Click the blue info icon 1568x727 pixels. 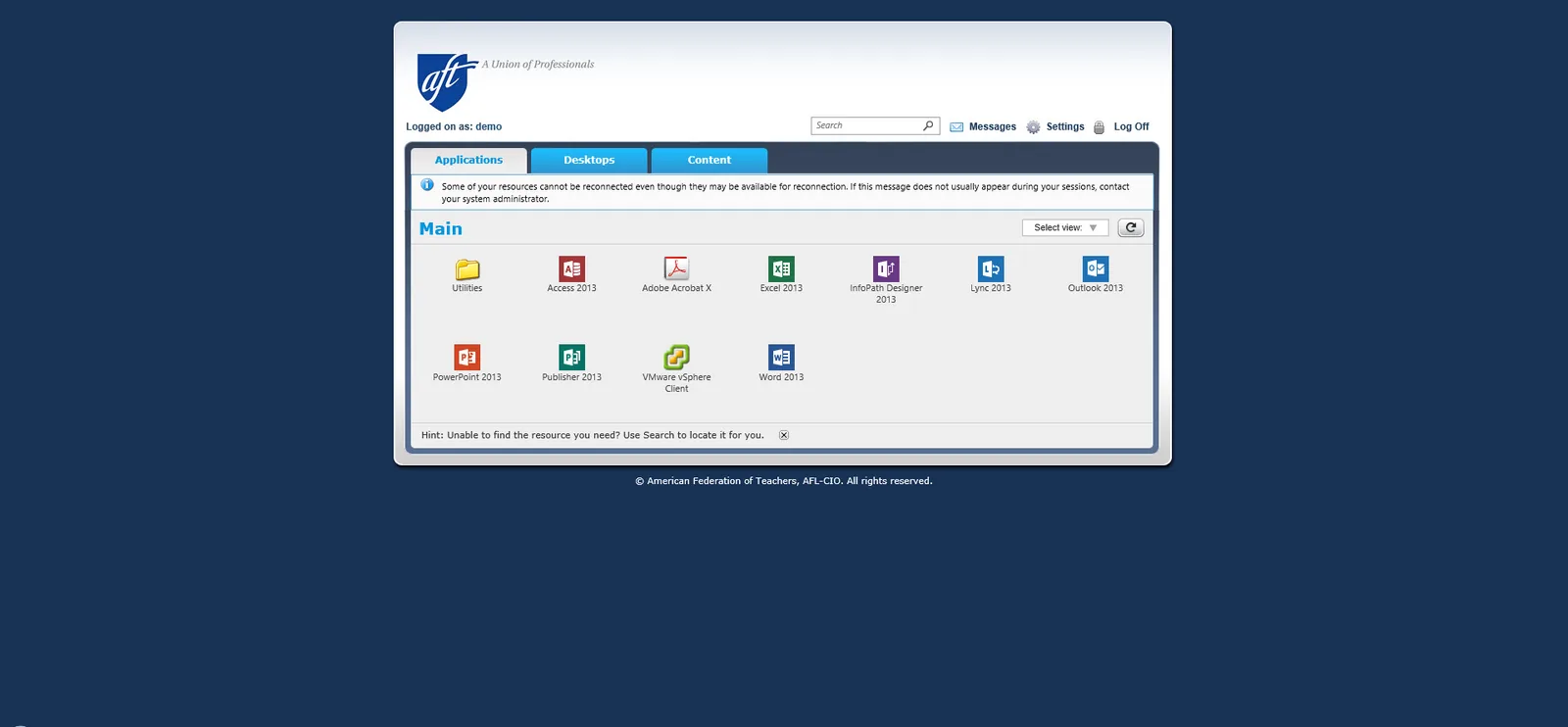pyautogui.click(x=427, y=184)
